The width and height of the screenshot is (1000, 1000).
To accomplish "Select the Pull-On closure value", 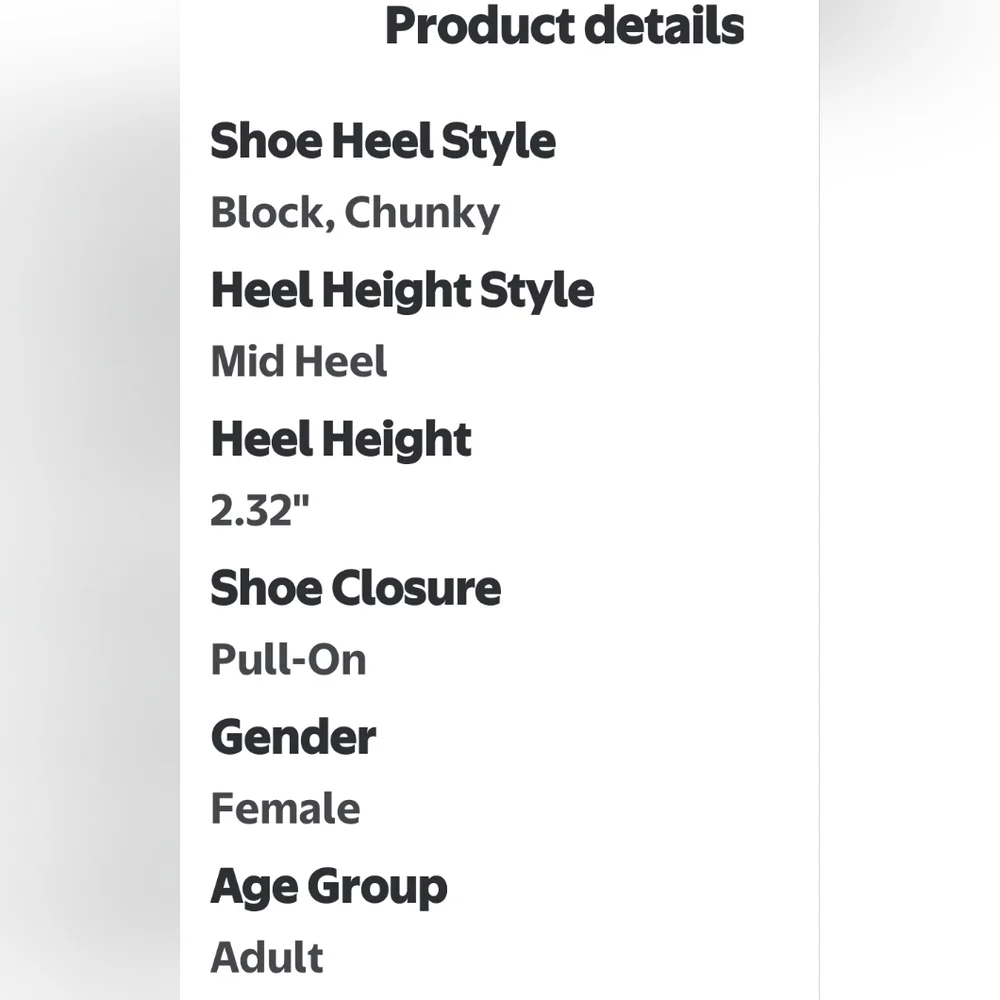I will click(288, 660).
